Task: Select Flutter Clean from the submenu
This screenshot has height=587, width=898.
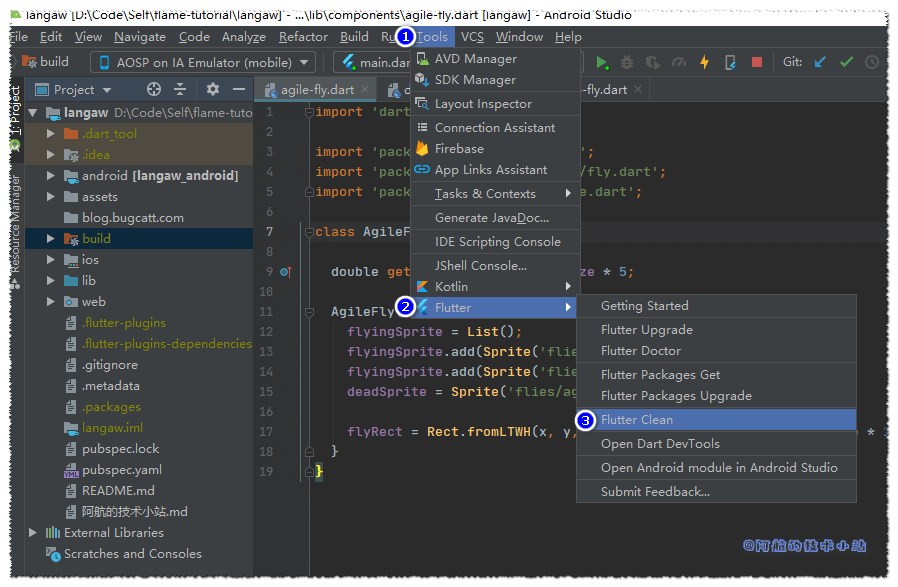Action: [x=637, y=420]
